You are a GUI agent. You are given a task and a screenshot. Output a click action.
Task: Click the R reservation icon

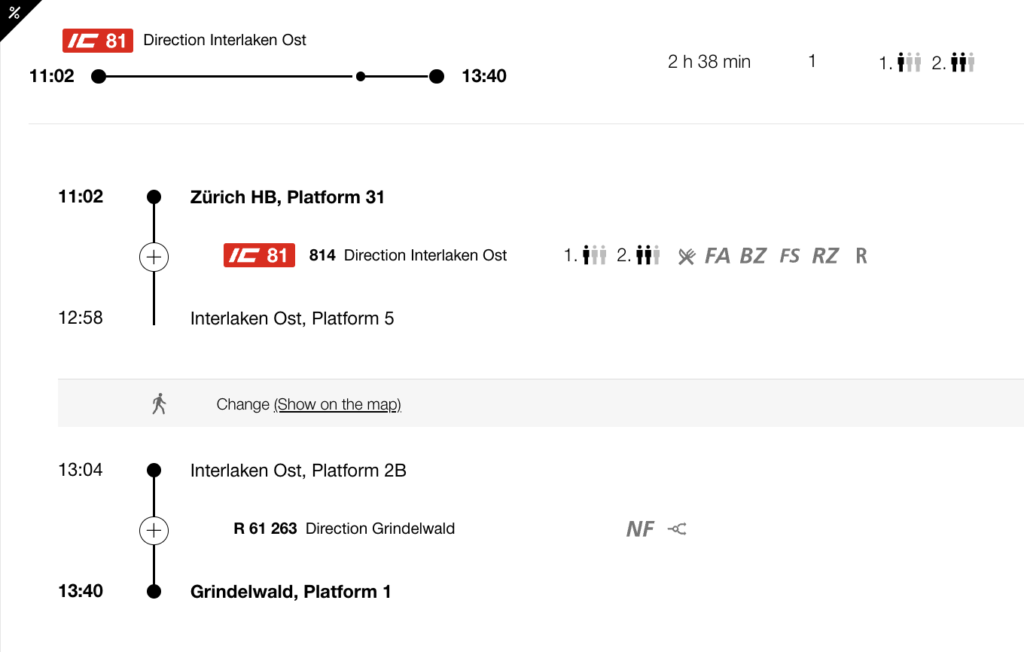tap(861, 256)
